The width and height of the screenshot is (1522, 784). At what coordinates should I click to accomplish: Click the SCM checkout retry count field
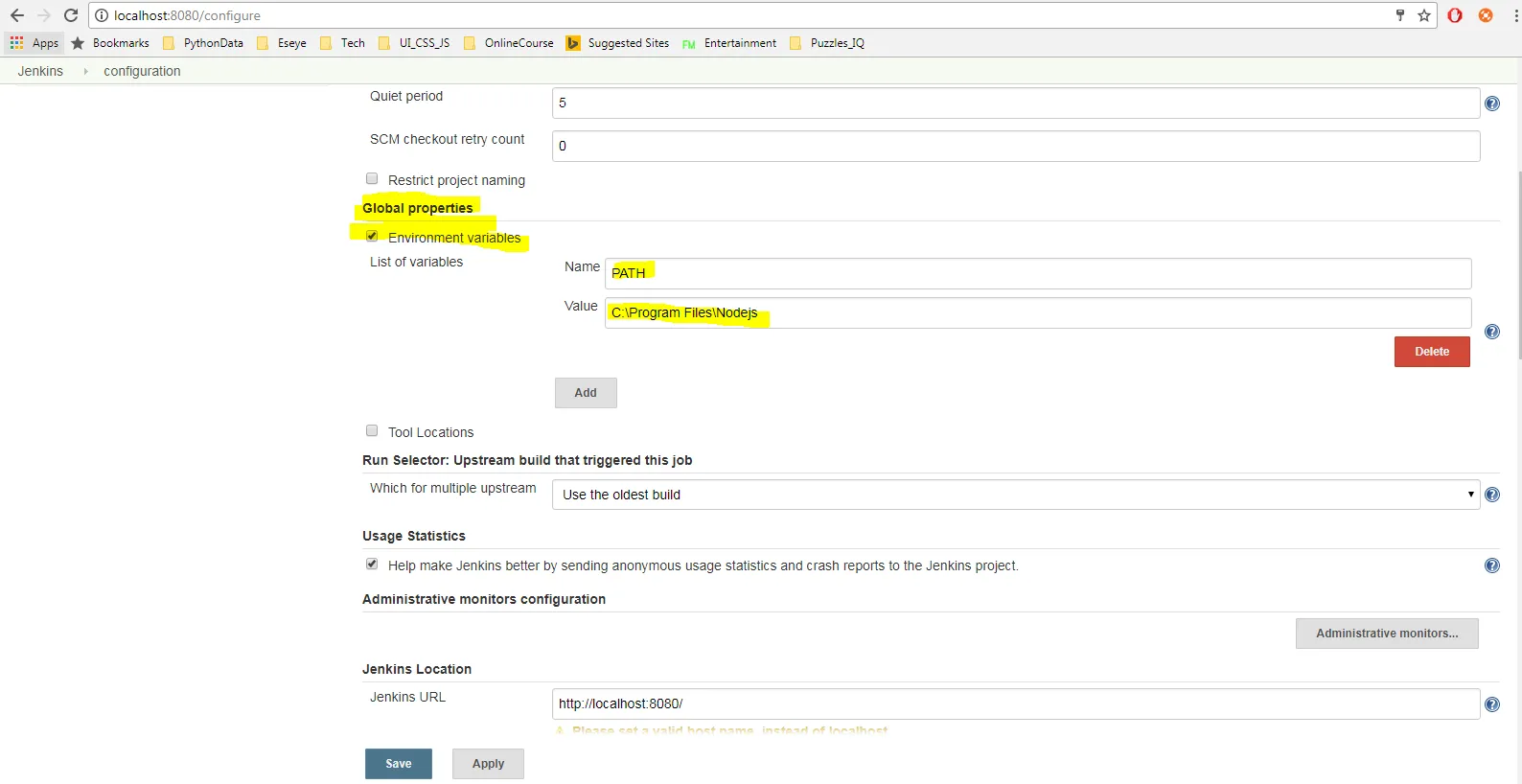click(1016, 146)
